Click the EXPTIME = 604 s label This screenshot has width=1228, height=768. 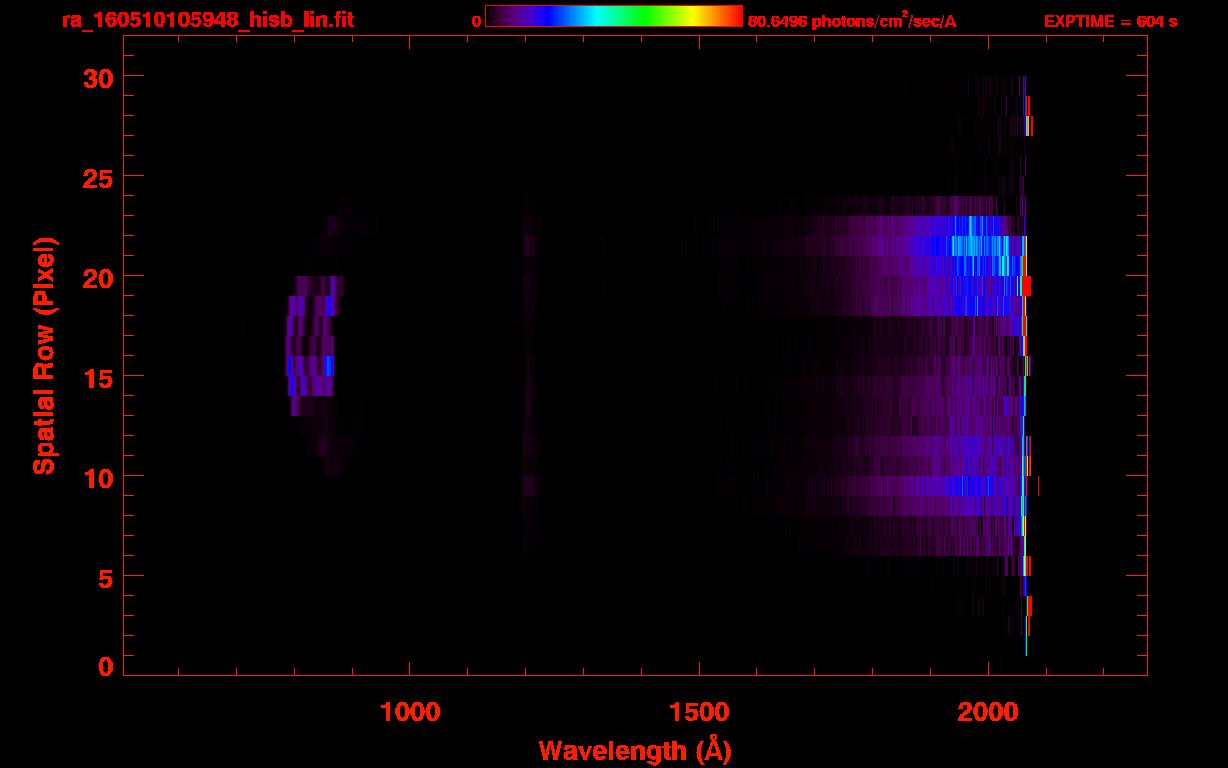1110,21
